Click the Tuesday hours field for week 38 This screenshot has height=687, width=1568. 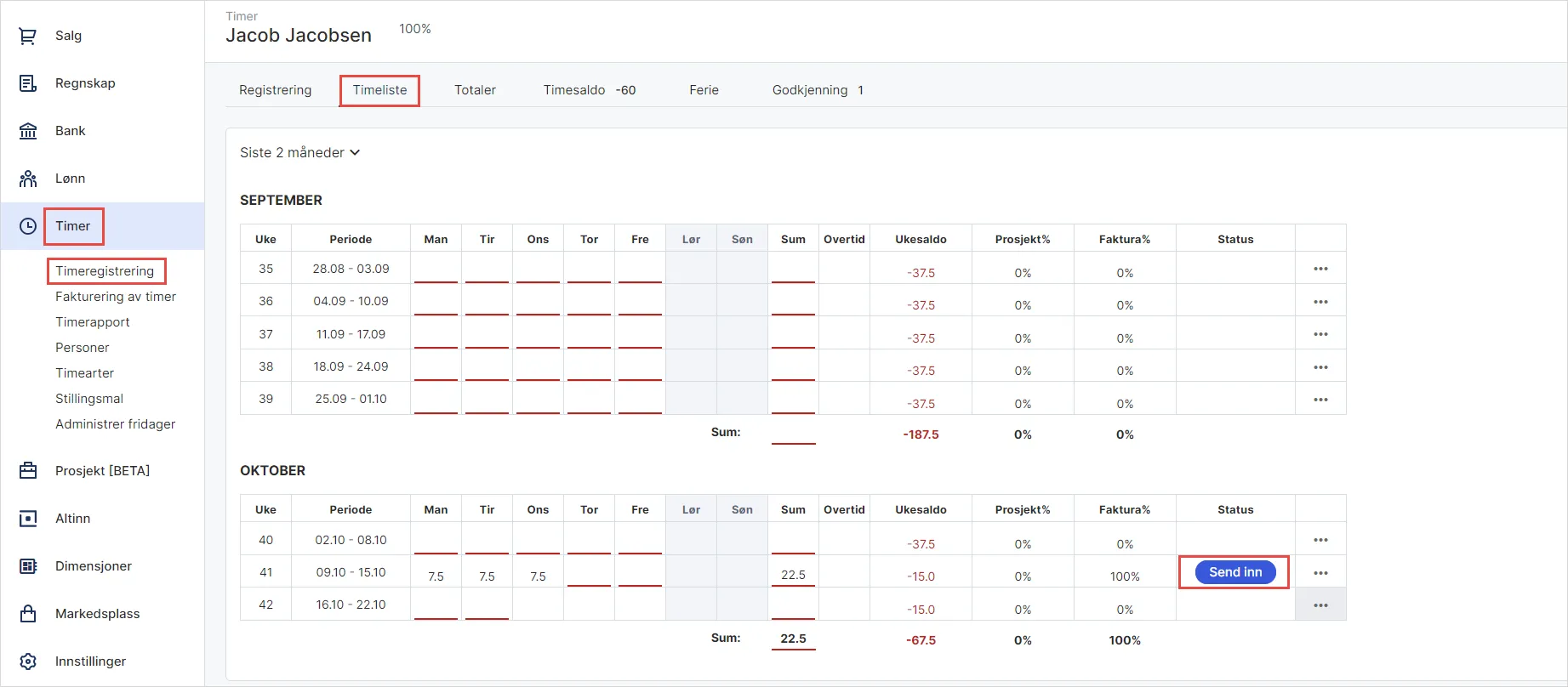(487, 367)
